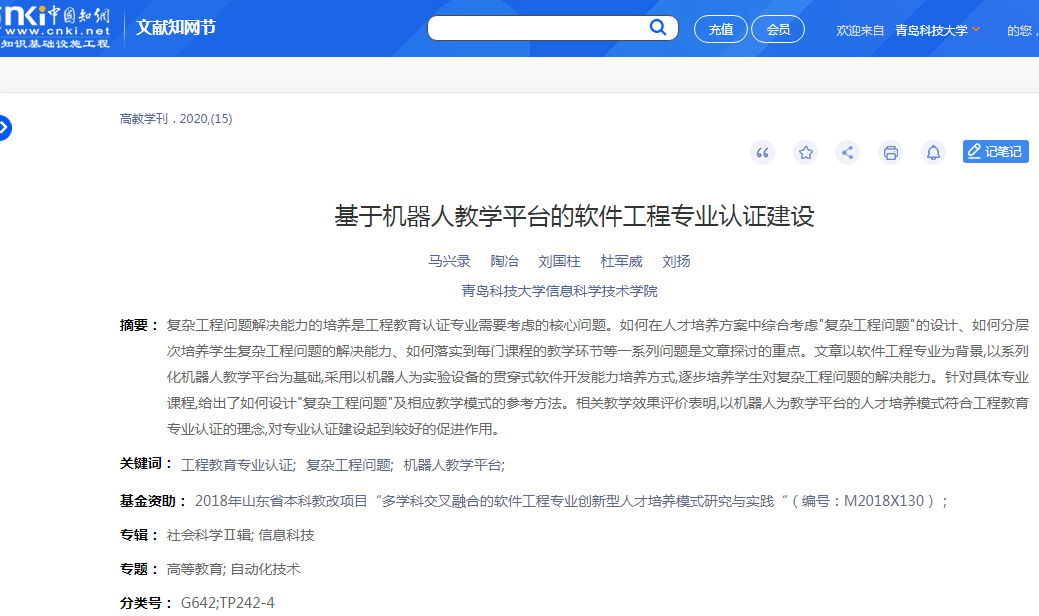Open the 高教学刊 journal link

tap(146, 119)
